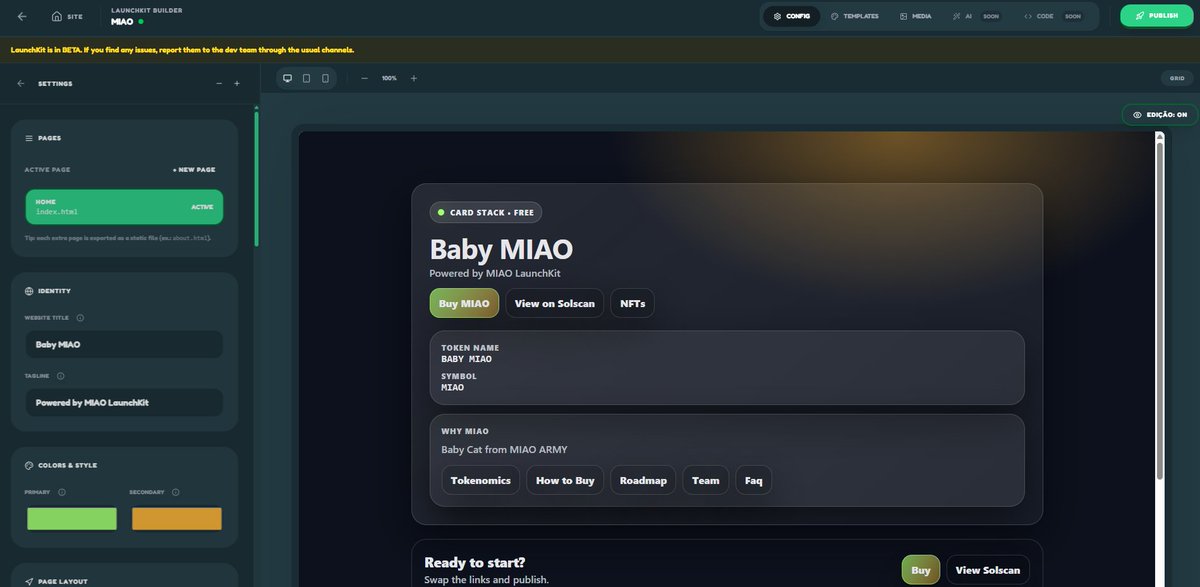The image size is (1200, 587).
Task: Click the Buy MIAO button in preview
Action: [x=464, y=303]
